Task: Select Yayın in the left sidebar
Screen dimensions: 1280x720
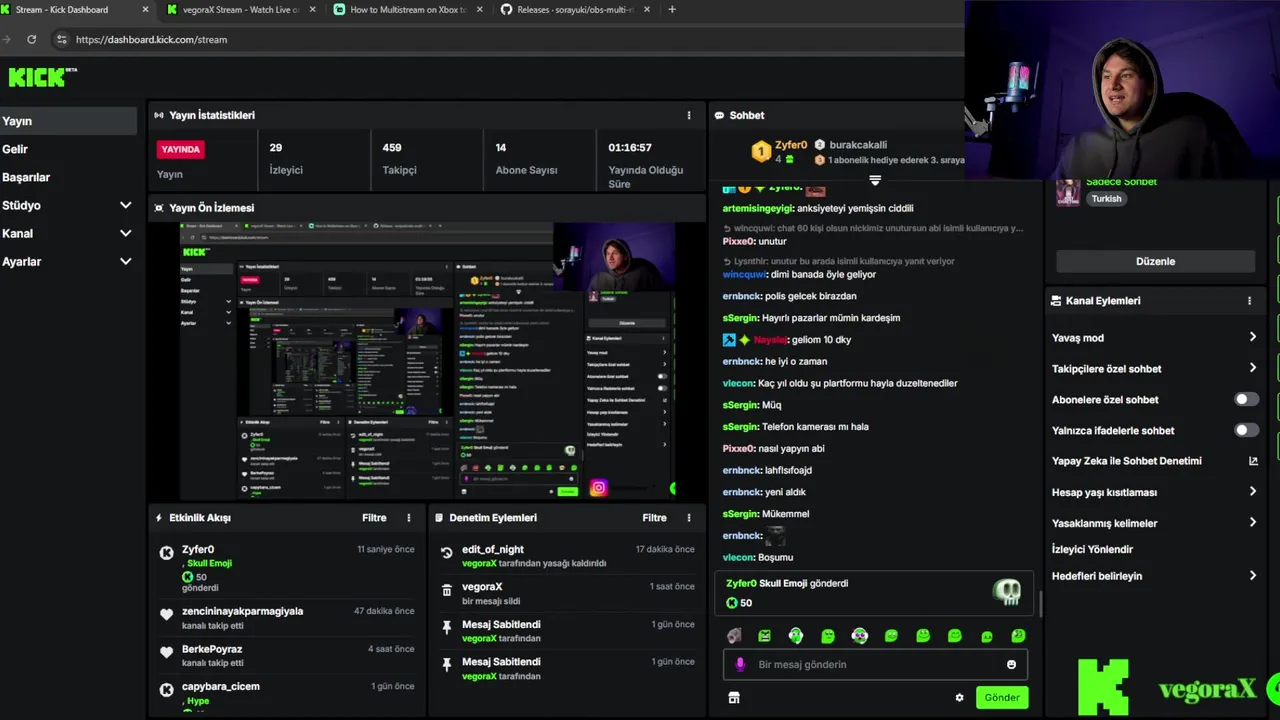Action: pyautogui.click(x=68, y=121)
